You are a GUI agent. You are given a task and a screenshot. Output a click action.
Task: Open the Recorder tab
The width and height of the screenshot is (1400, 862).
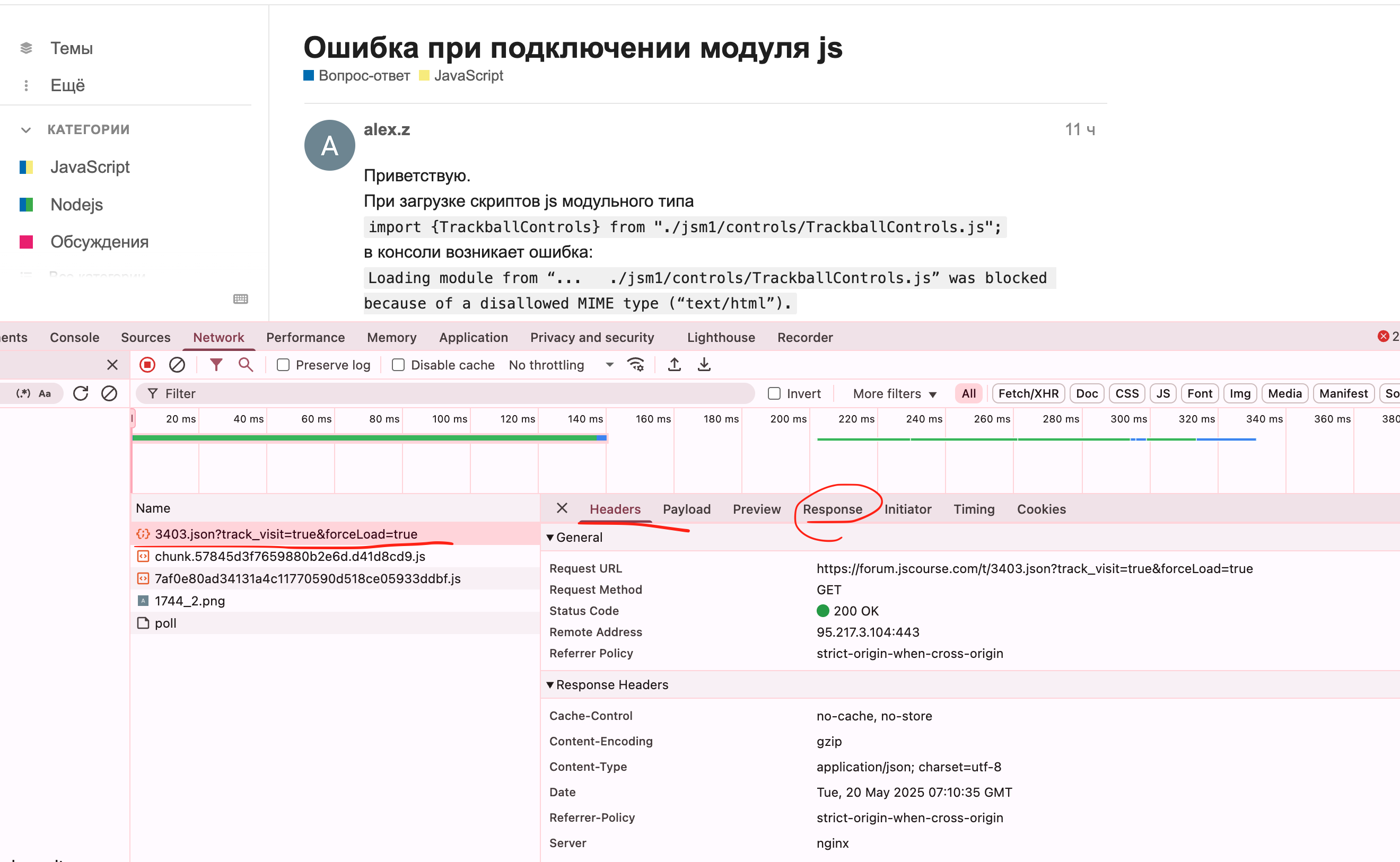coord(804,337)
